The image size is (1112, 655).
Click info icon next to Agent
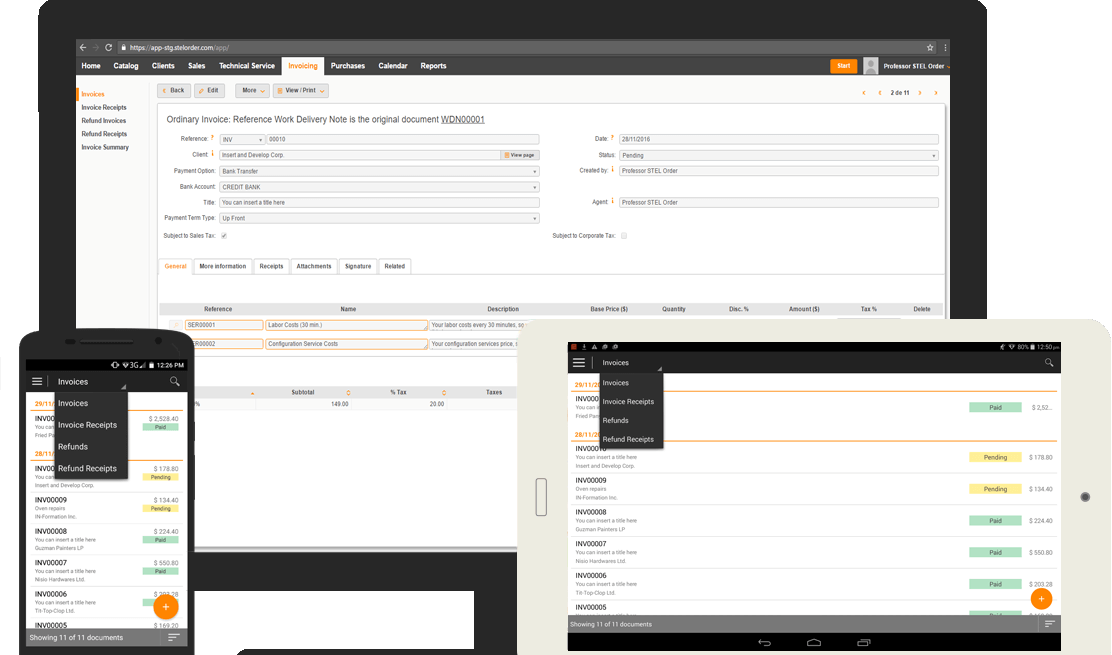(613, 201)
